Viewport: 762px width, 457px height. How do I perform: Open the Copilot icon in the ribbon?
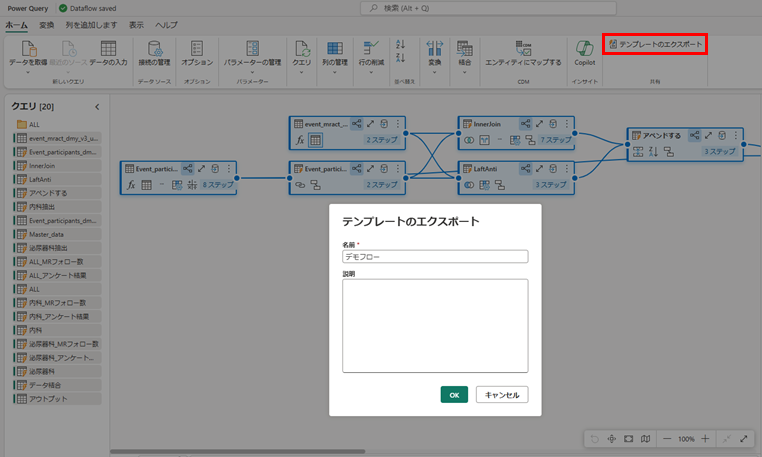[585, 49]
